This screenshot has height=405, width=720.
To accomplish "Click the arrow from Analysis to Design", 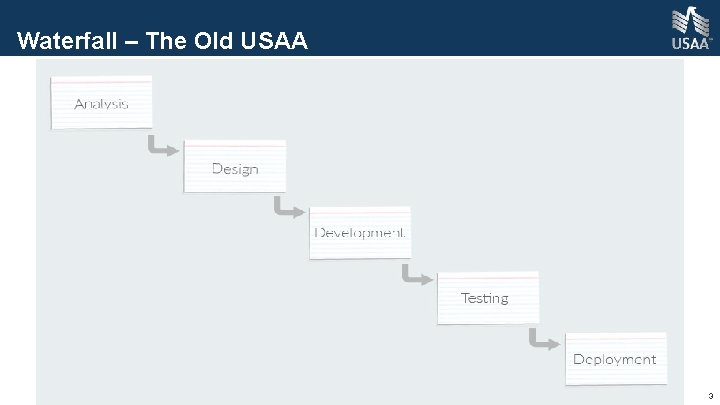I will [163, 148].
